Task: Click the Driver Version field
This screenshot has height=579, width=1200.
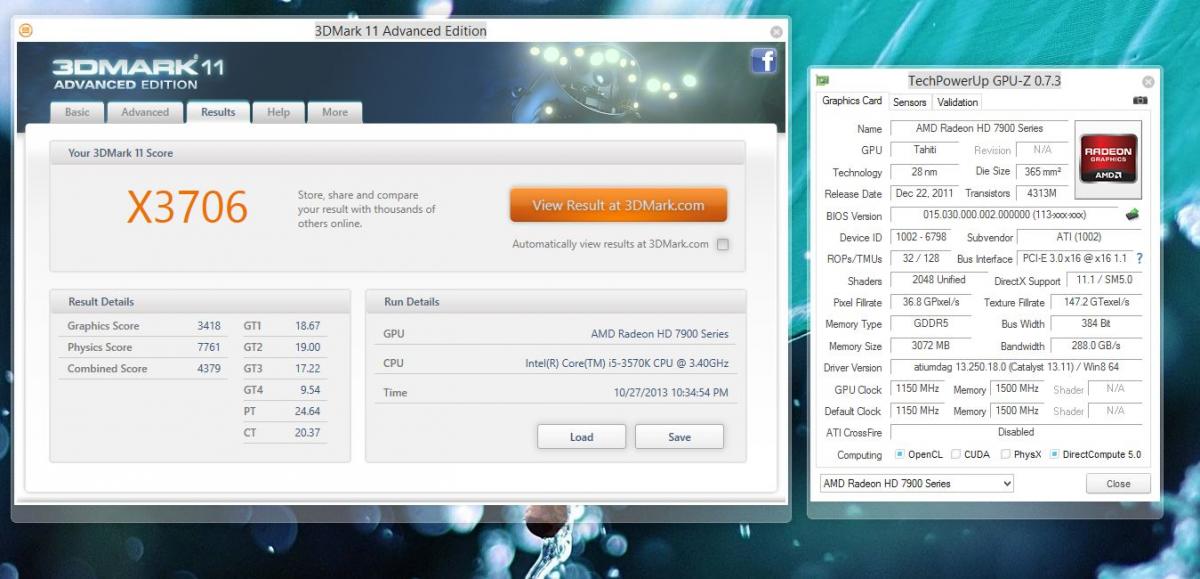Action: 1016,368
